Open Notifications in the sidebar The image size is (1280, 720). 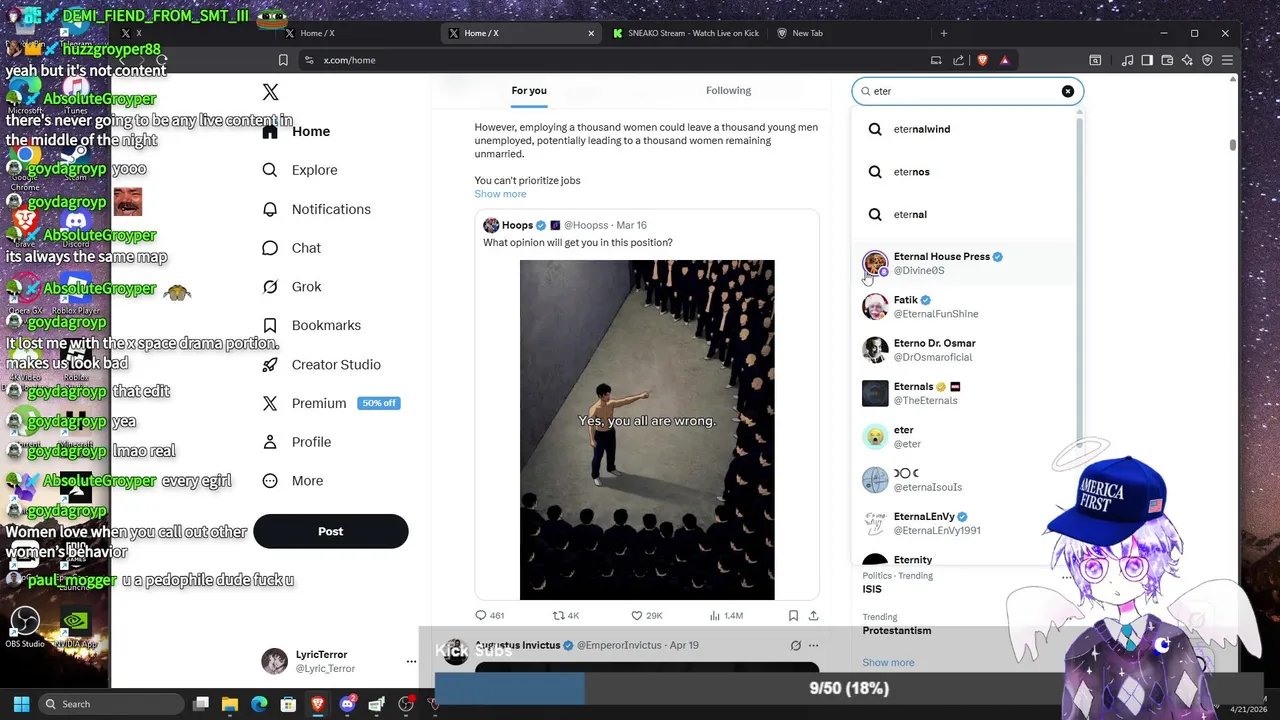pyautogui.click(x=317, y=209)
